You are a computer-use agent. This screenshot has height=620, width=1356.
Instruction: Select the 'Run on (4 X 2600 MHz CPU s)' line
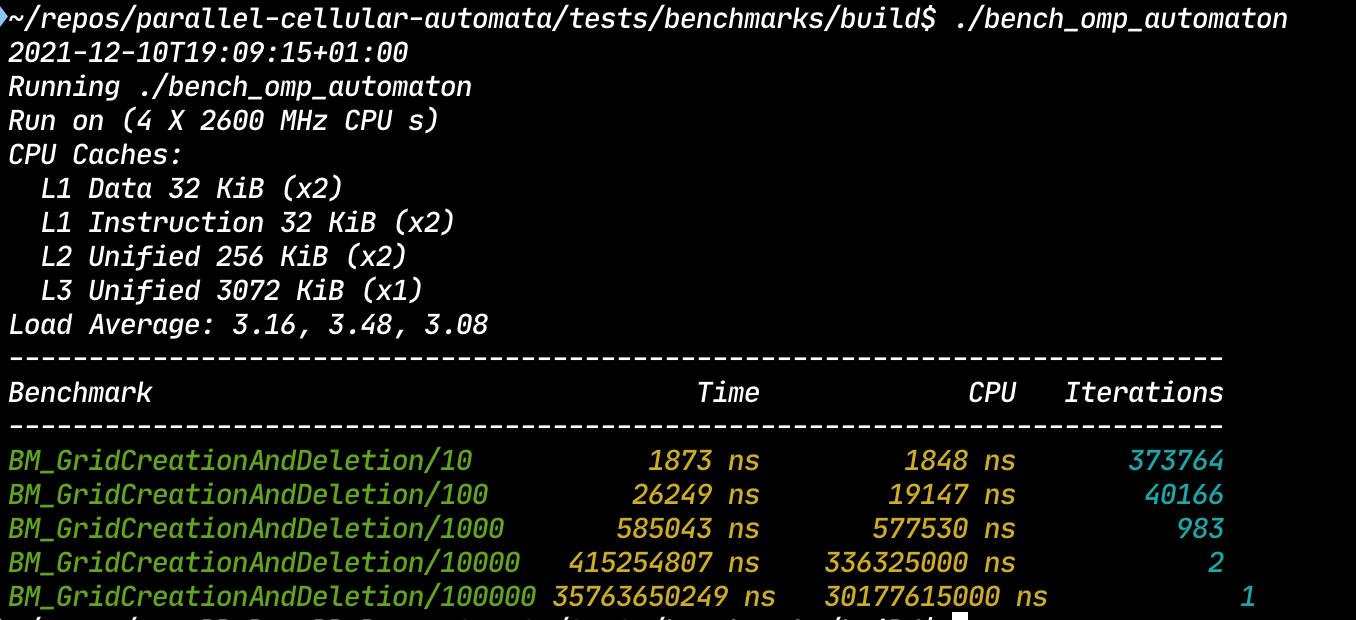224,121
